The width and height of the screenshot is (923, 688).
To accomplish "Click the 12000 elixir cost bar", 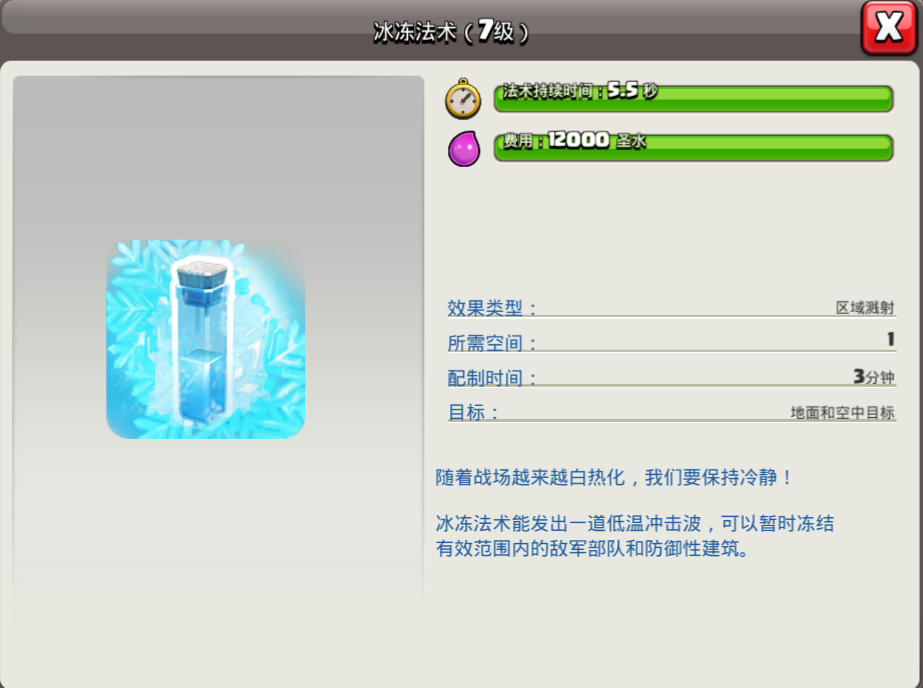I will 693,147.
